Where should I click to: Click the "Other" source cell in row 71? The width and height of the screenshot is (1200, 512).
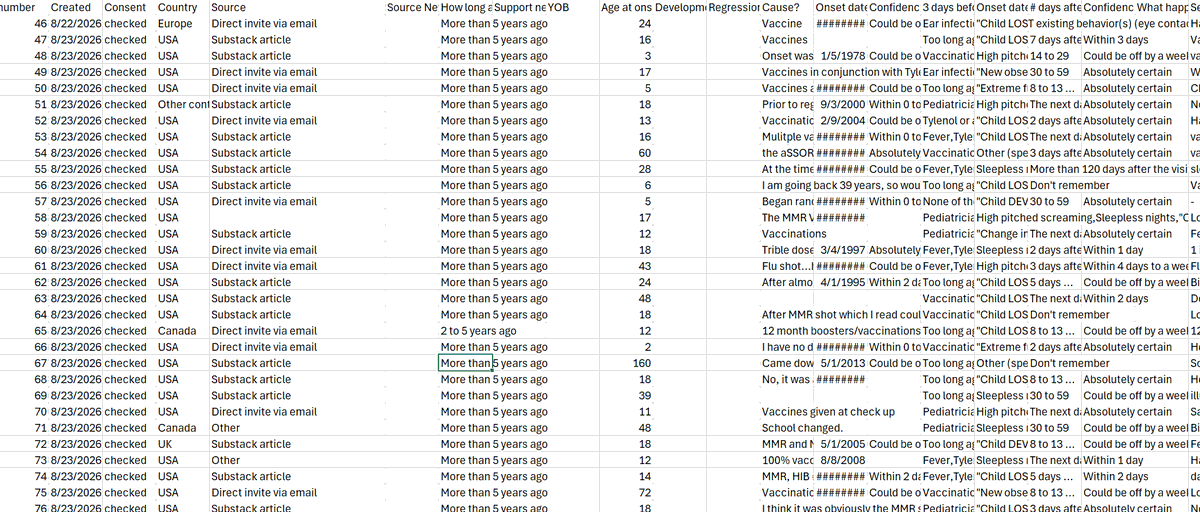click(x=296, y=428)
